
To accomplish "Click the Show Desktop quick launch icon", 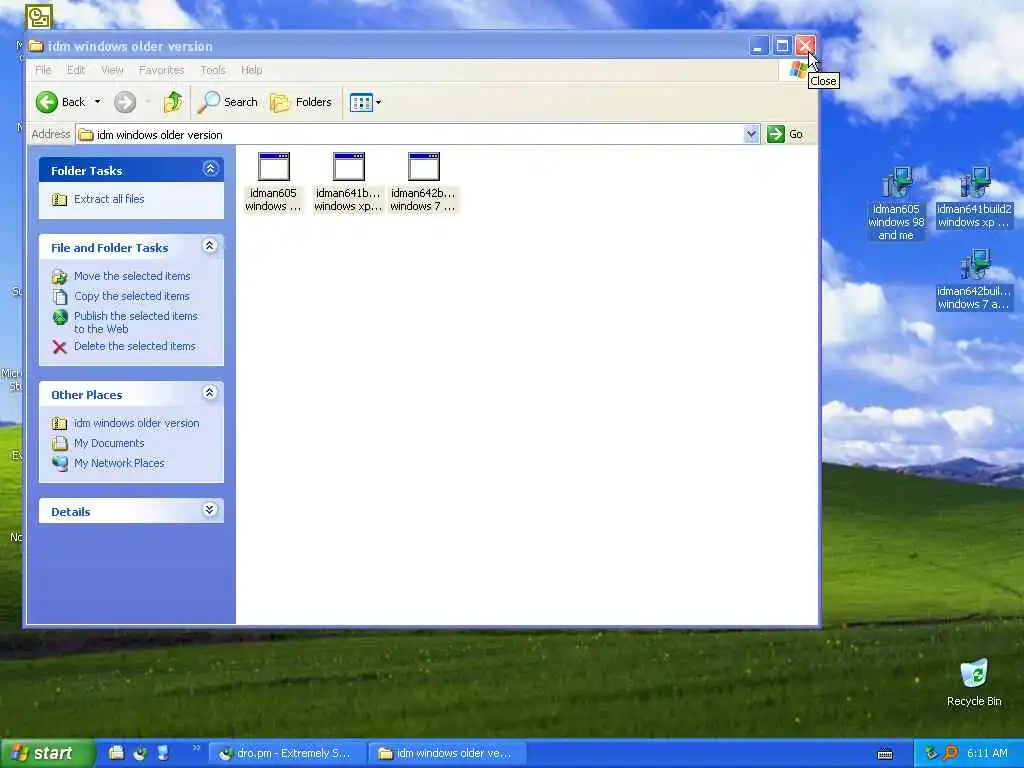I will point(163,753).
